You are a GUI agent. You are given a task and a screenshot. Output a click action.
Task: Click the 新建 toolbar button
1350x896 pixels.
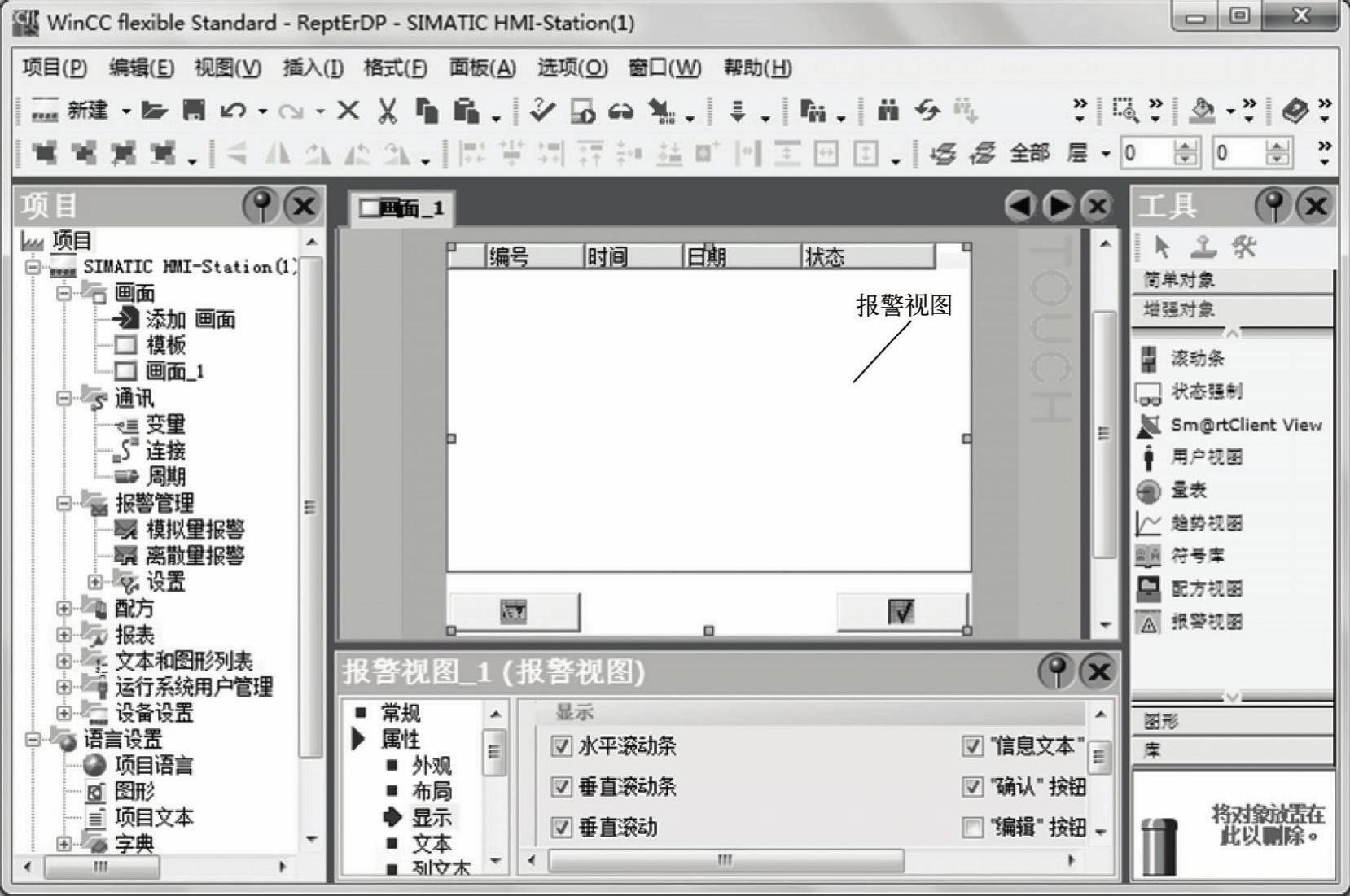pos(70,110)
